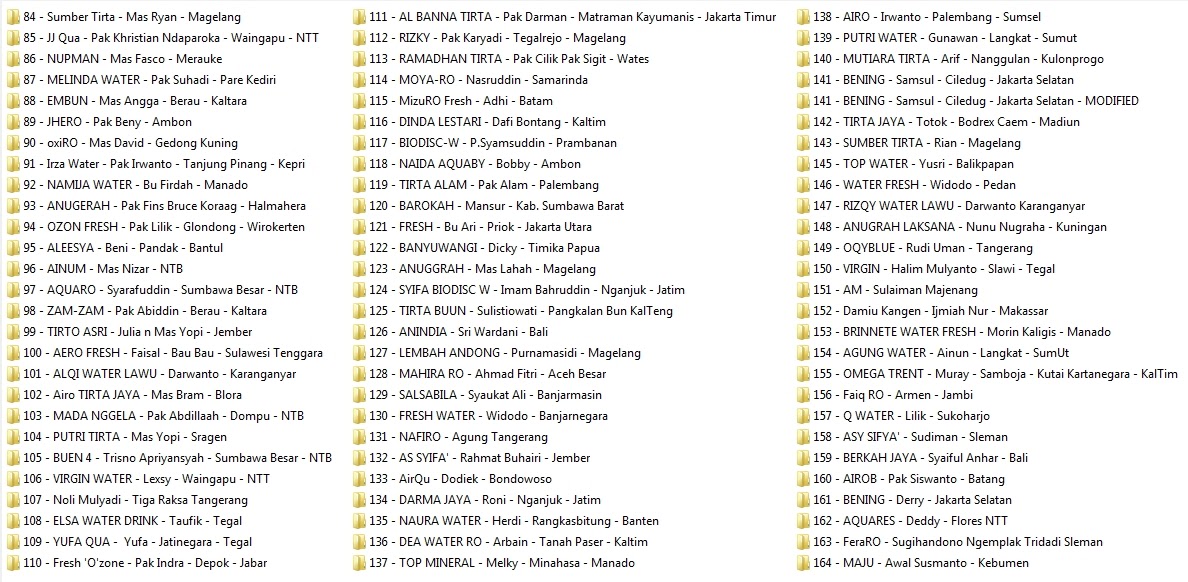Click folder icon beside 104 - PUTRI TIRTA
This screenshot has height=582, width=1188.
[x=13, y=436]
